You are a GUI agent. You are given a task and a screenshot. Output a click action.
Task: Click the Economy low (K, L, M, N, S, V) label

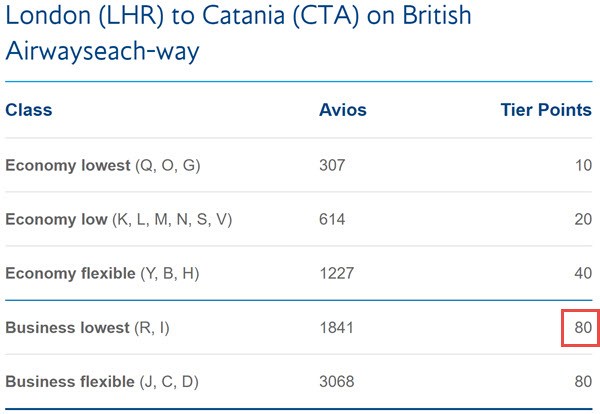tap(119, 220)
